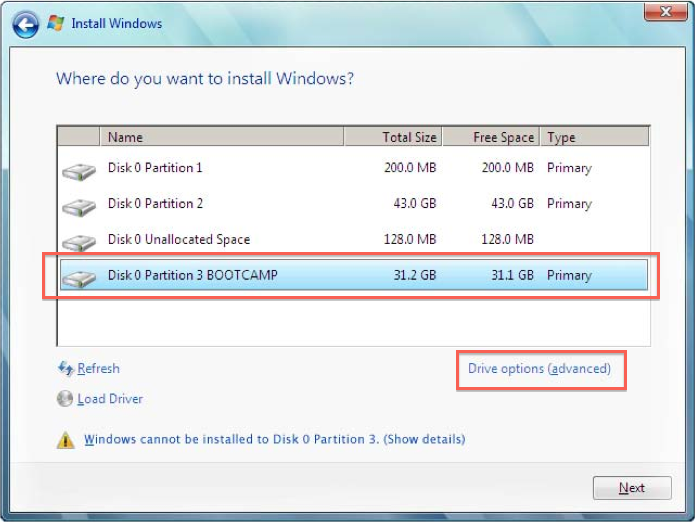Open the Load Driver link
The height and width of the screenshot is (525, 698).
110,399
